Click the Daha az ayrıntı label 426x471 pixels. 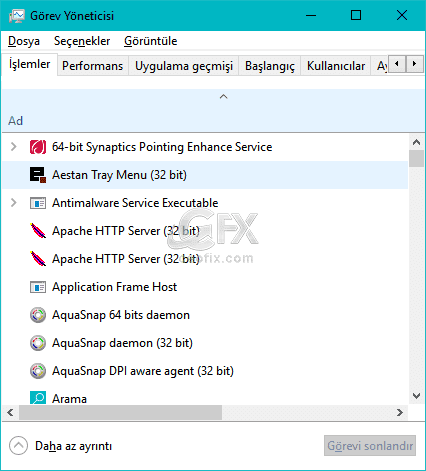[x=73, y=446]
